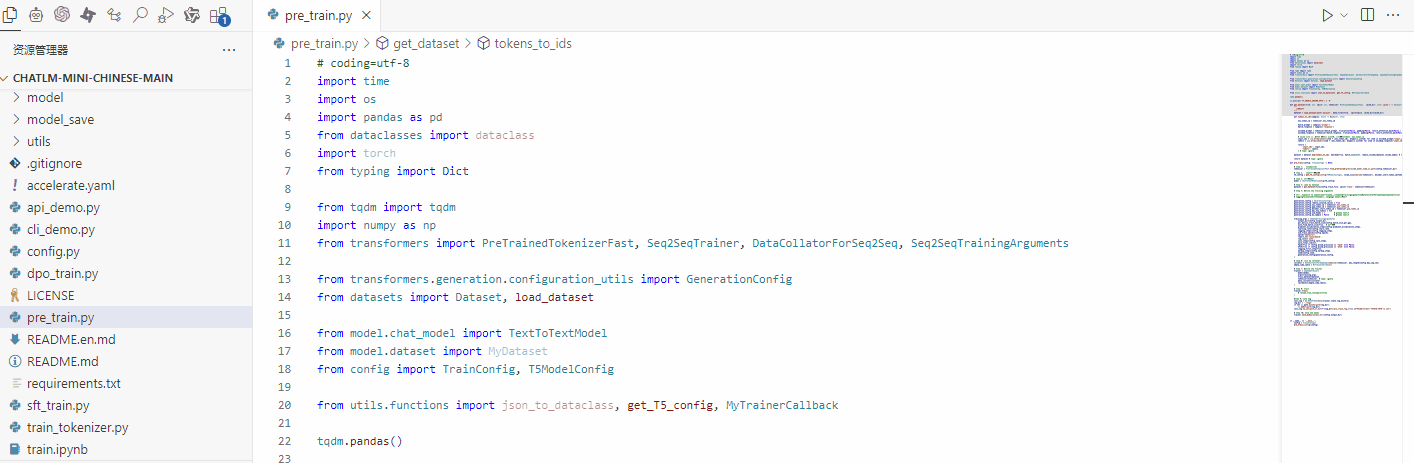Expand the model_save folder
This screenshot has width=1414, height=463.
pos(60,119)
